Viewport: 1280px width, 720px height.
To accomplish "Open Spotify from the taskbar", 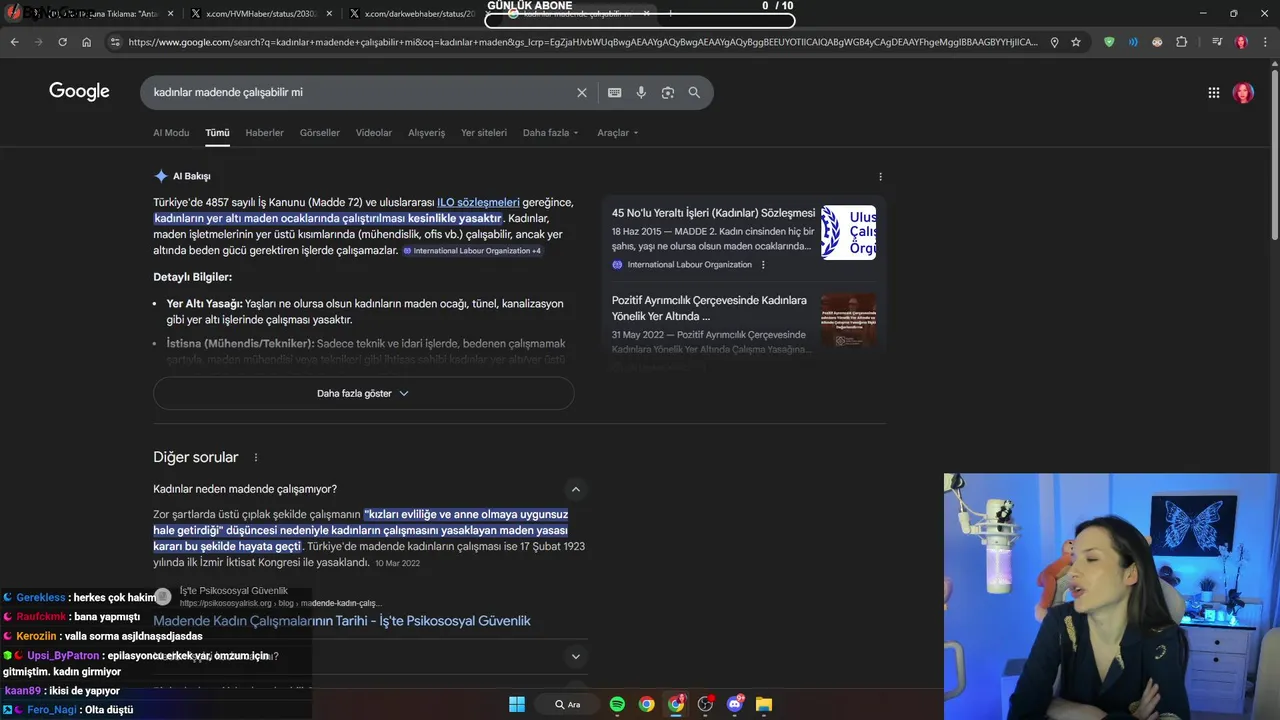I will (617, 704).
